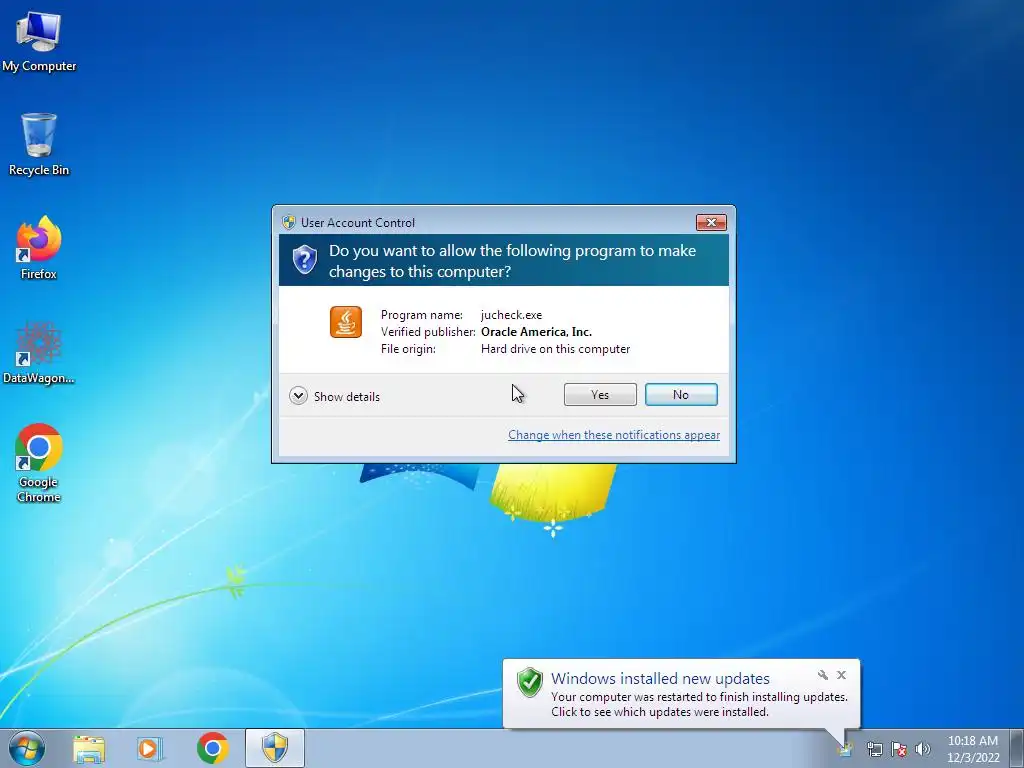
Task: Click the Show desktop strip at the taskbar end
Action: pyautogui.click(x=1017, y=748)
